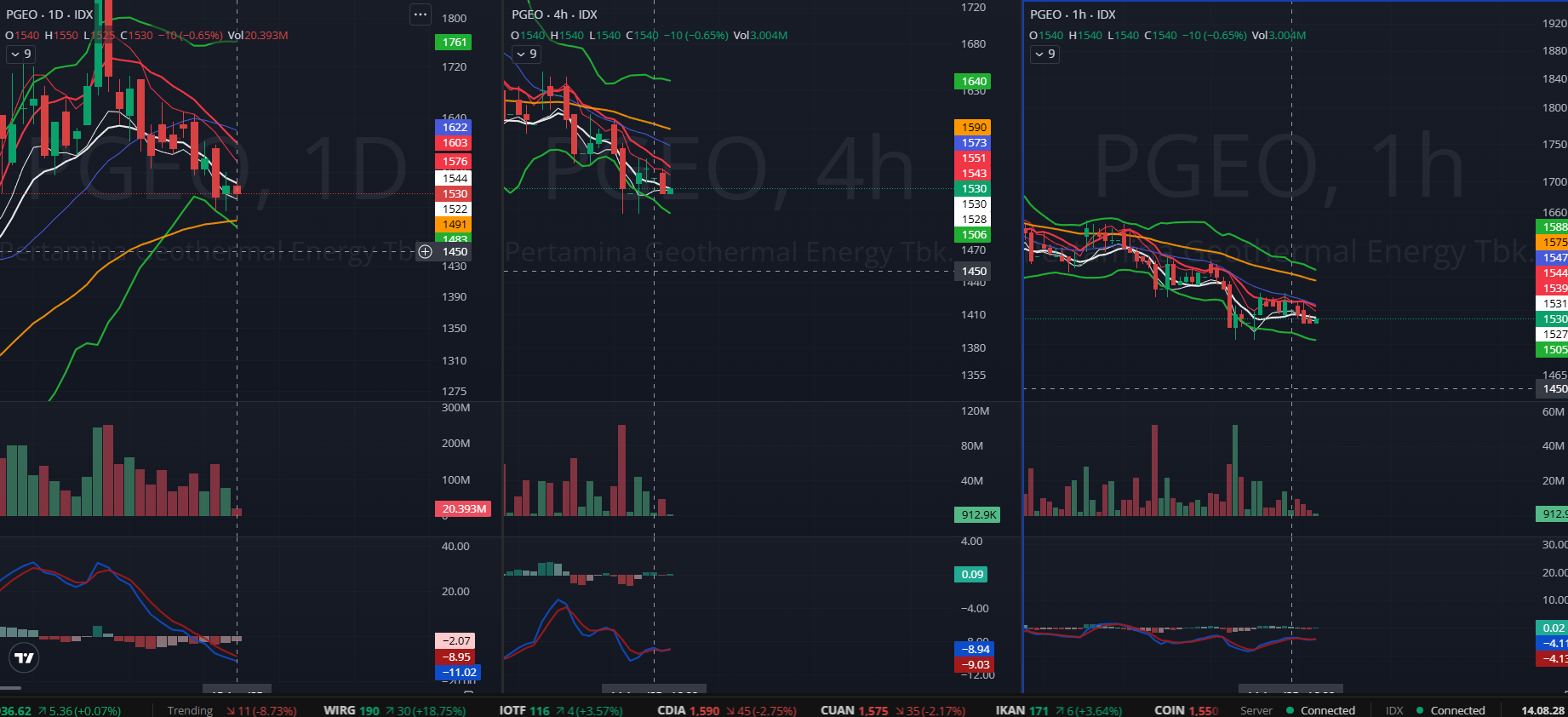The image size is (1568, 717).
Task: Select the COIN 1,550 ticker entry
Action: (1186, 710)
